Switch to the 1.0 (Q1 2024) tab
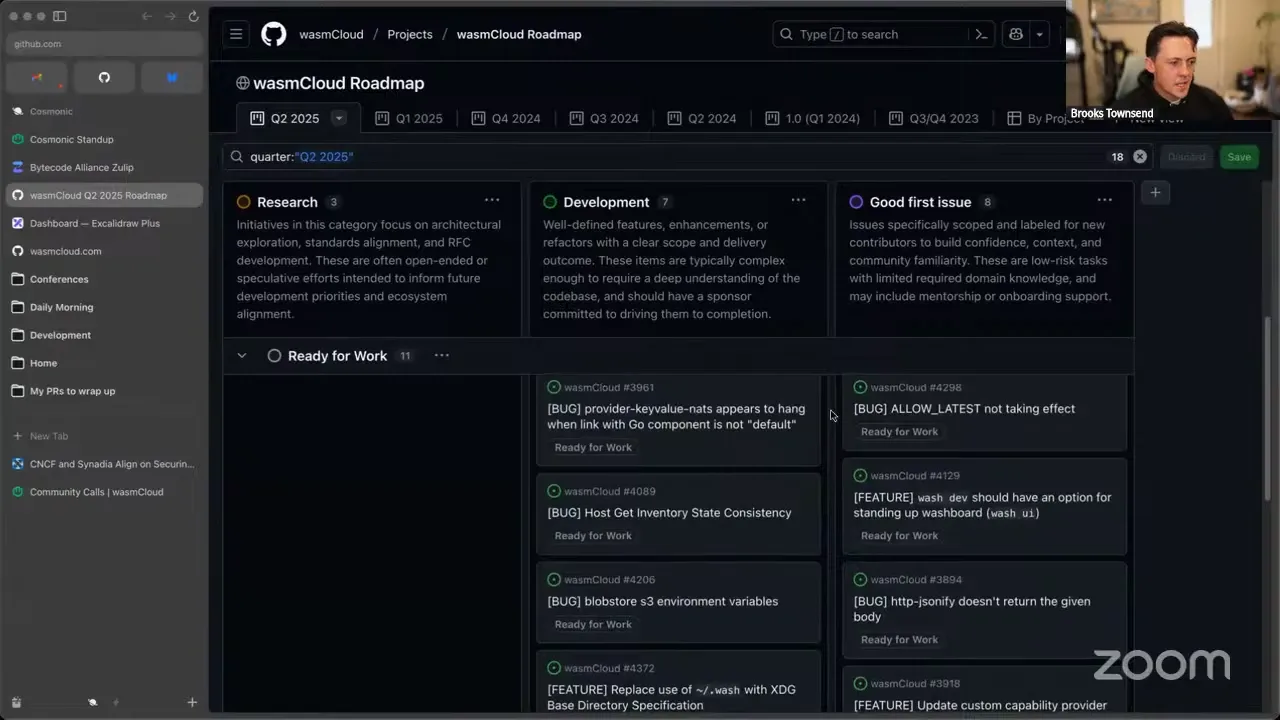Screen dimensions: 1280x720 pos(813,118)
